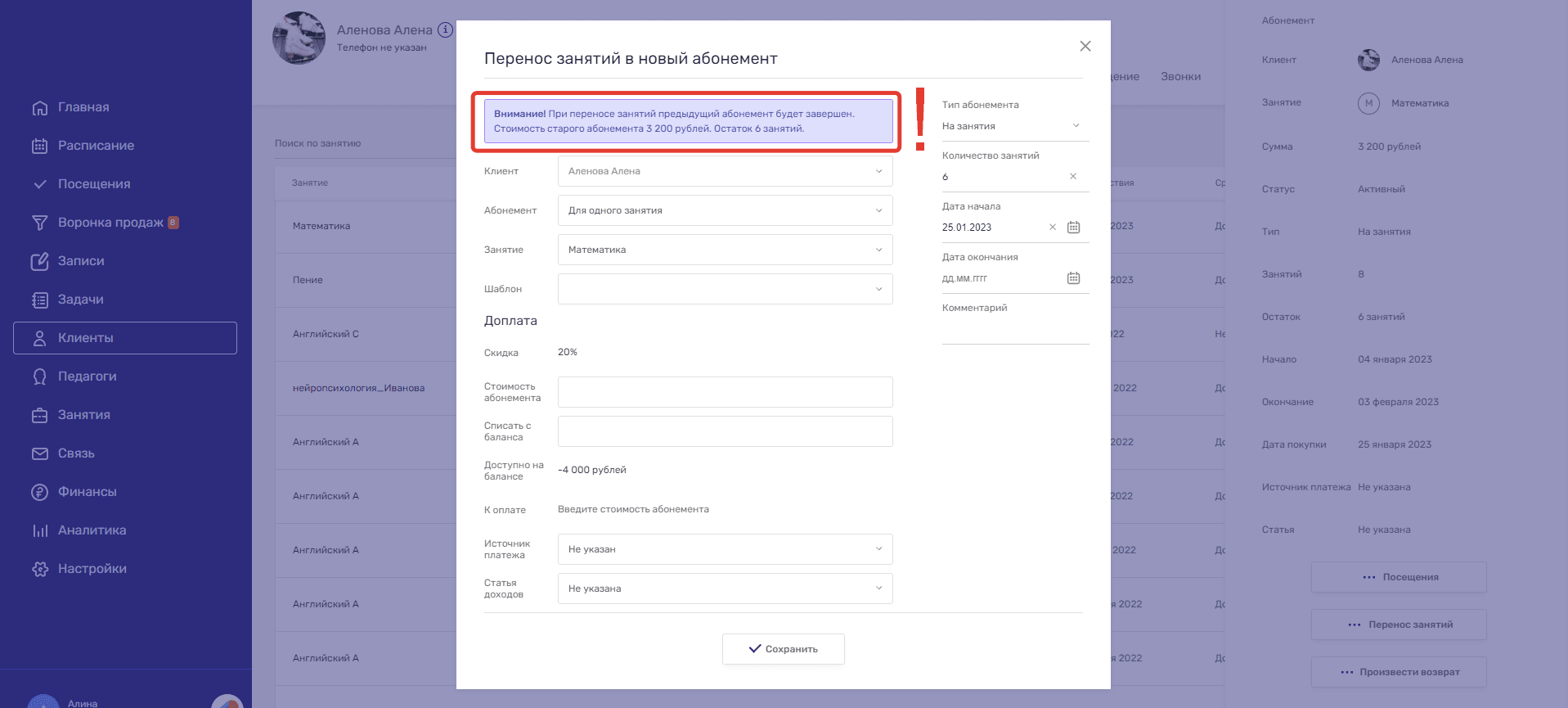Click the calendar icon for Дата начала
This screenshot has width=1568, height=708.
click(1073, 228)
